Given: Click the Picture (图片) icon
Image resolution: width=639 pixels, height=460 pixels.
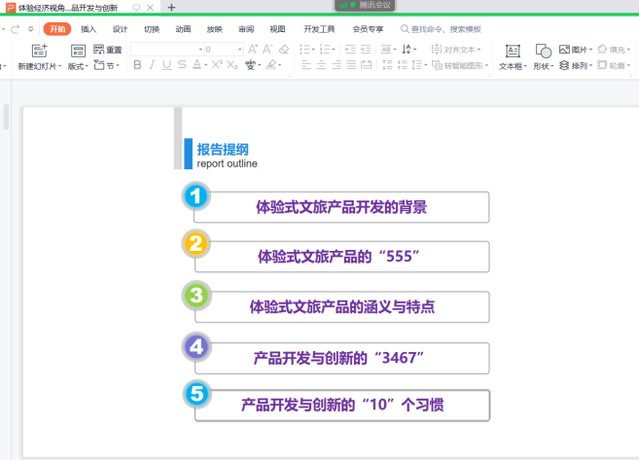Looking at the screenshot, I should tap(566, 49).
